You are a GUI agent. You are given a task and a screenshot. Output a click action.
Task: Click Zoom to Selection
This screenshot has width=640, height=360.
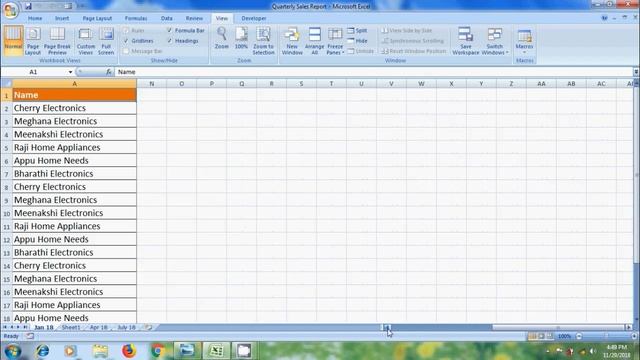click(263, 40)
